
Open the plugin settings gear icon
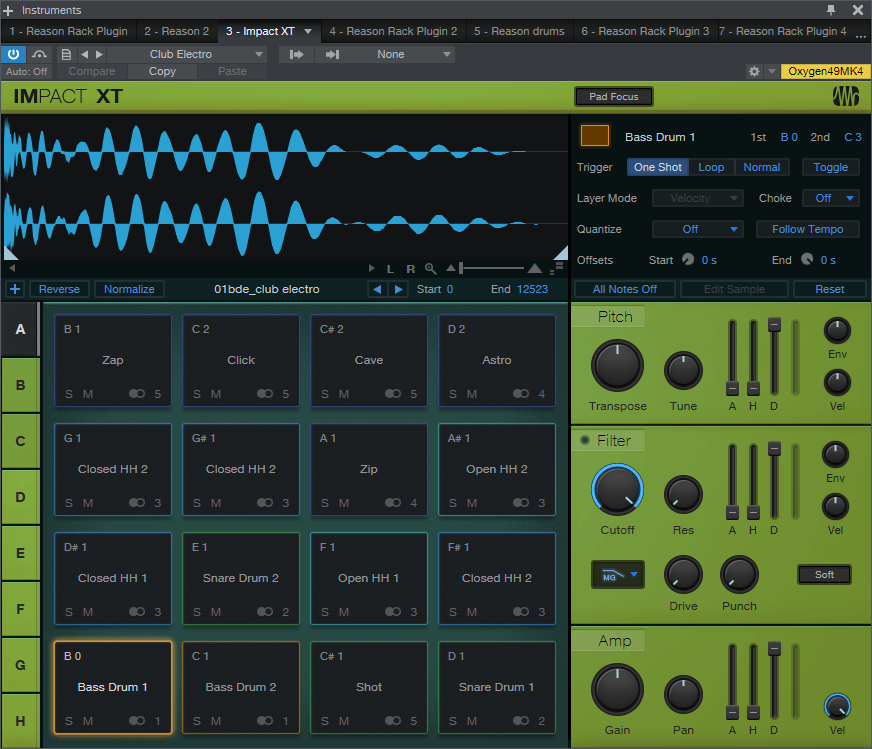754,71
